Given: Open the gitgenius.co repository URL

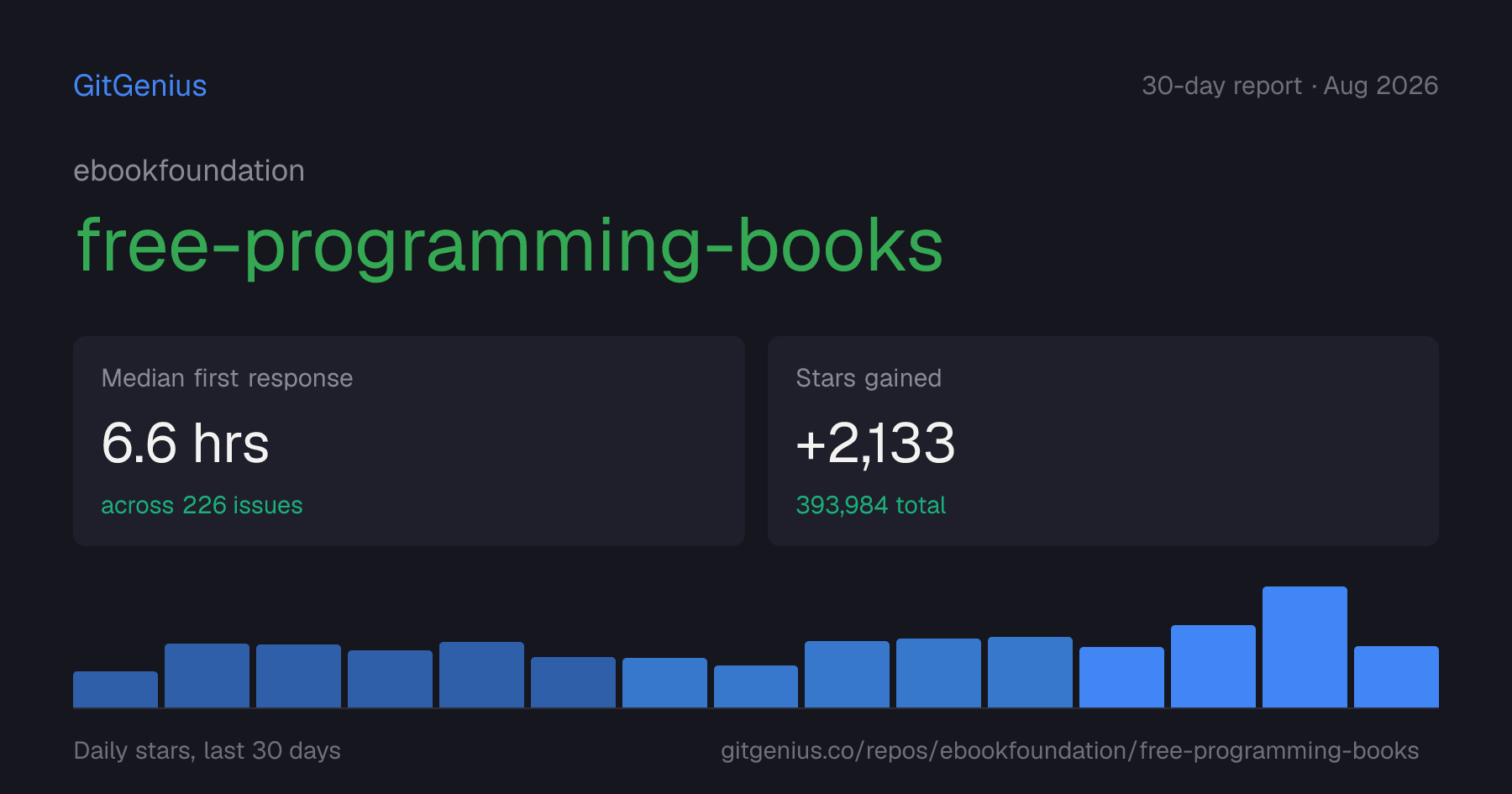Looking at the screenshot, I should tap(1069, 750).
